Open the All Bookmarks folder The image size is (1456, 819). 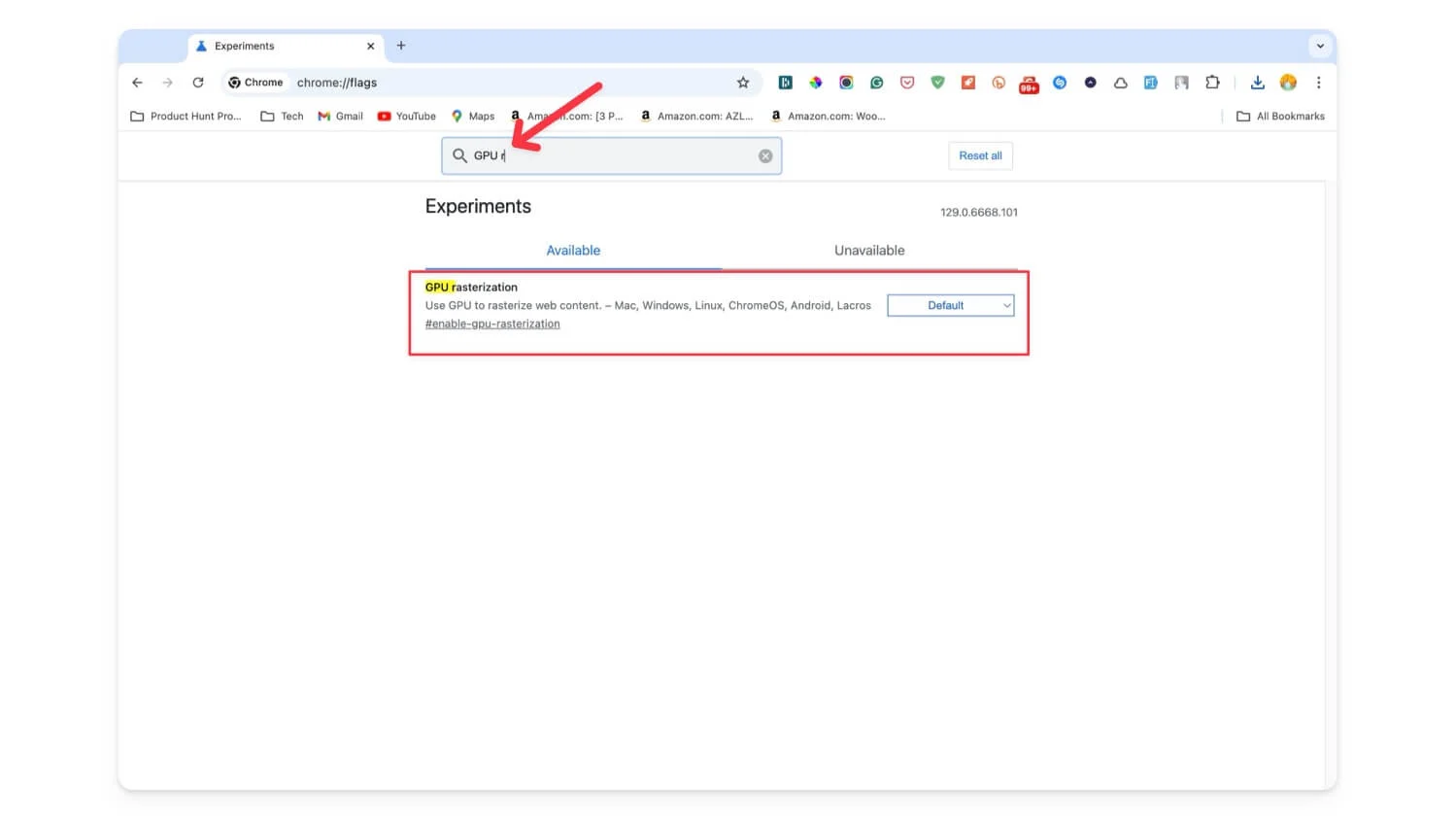click(x=1280, y=117)
